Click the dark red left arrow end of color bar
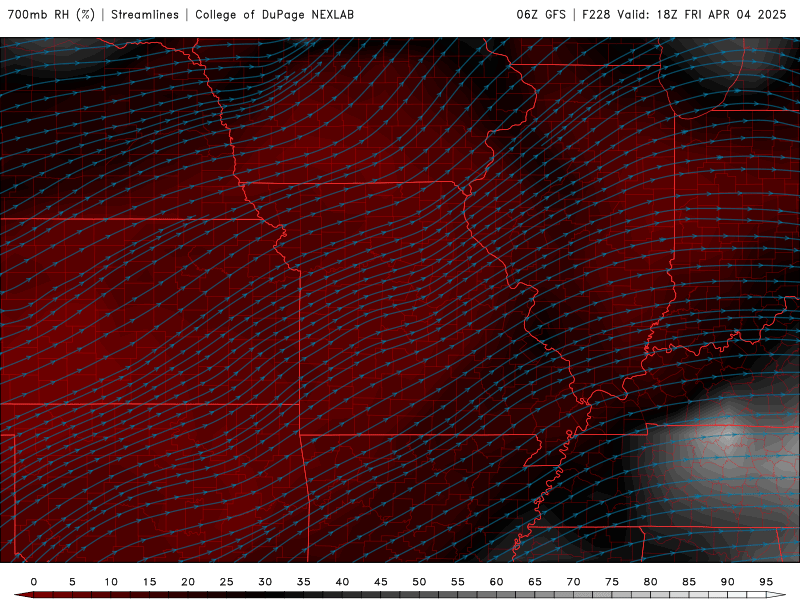The width and height of the screenshot is (800, 600). coord(23,595)
